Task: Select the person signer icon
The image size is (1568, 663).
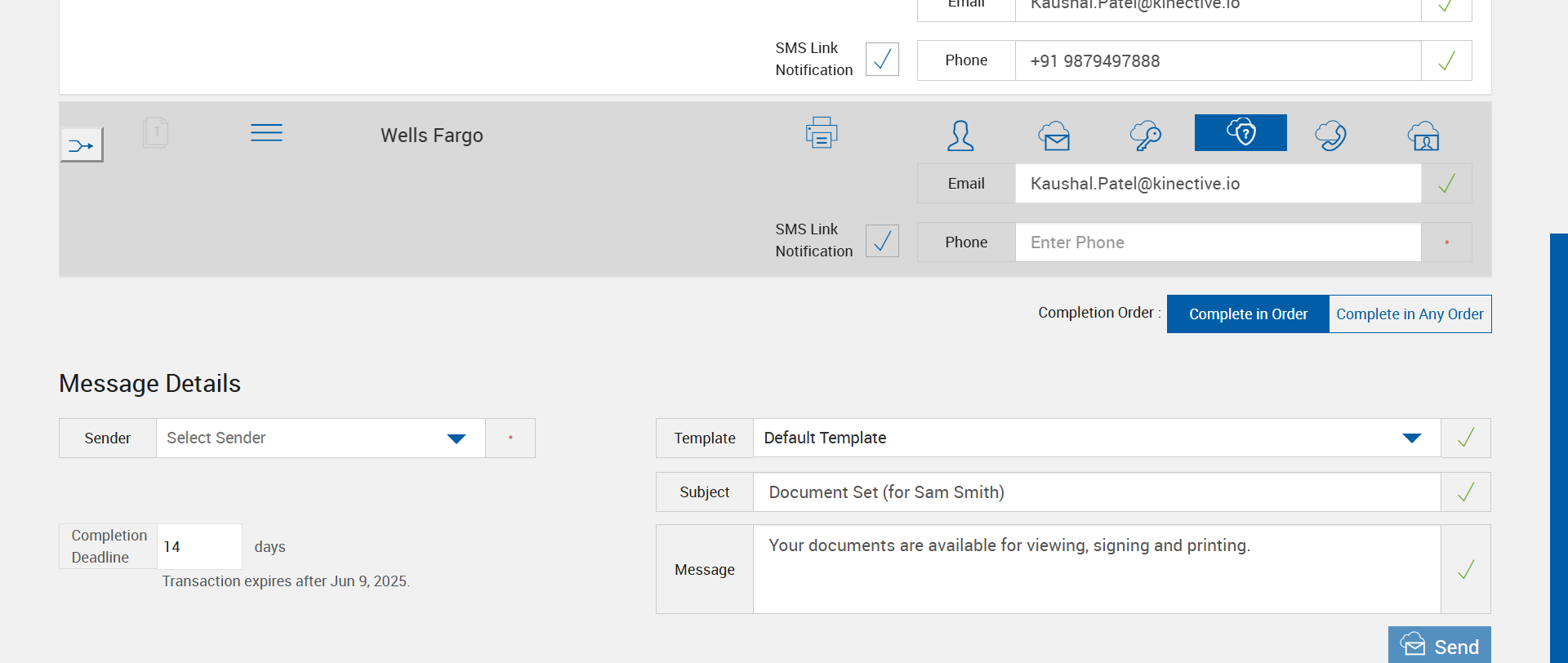Action: coord(960,136)
